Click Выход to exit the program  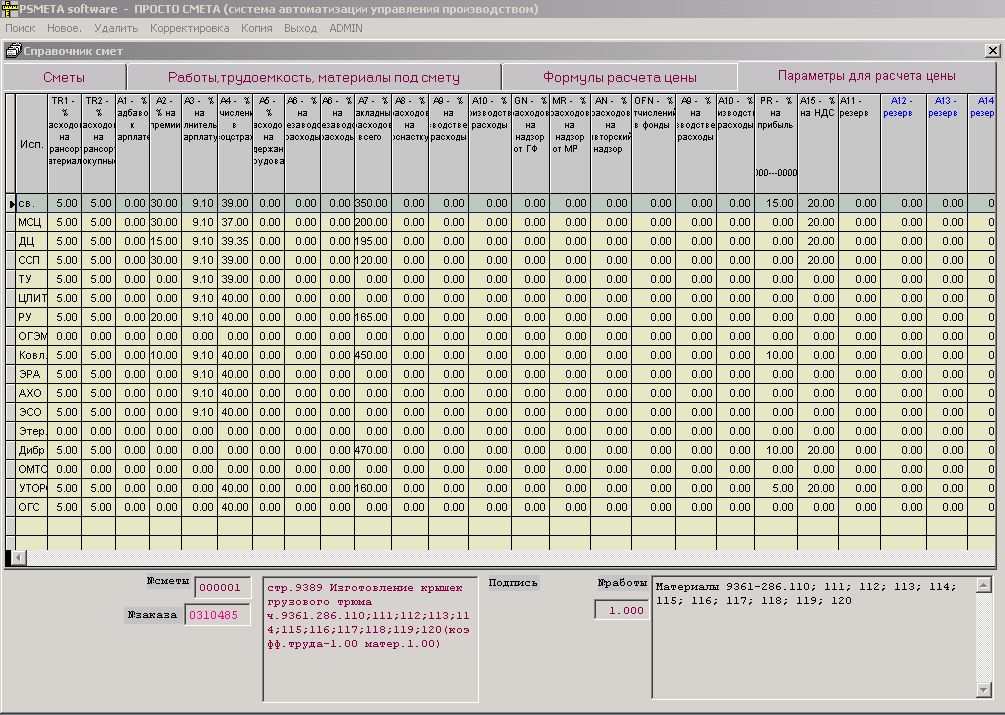coord(300,28)
